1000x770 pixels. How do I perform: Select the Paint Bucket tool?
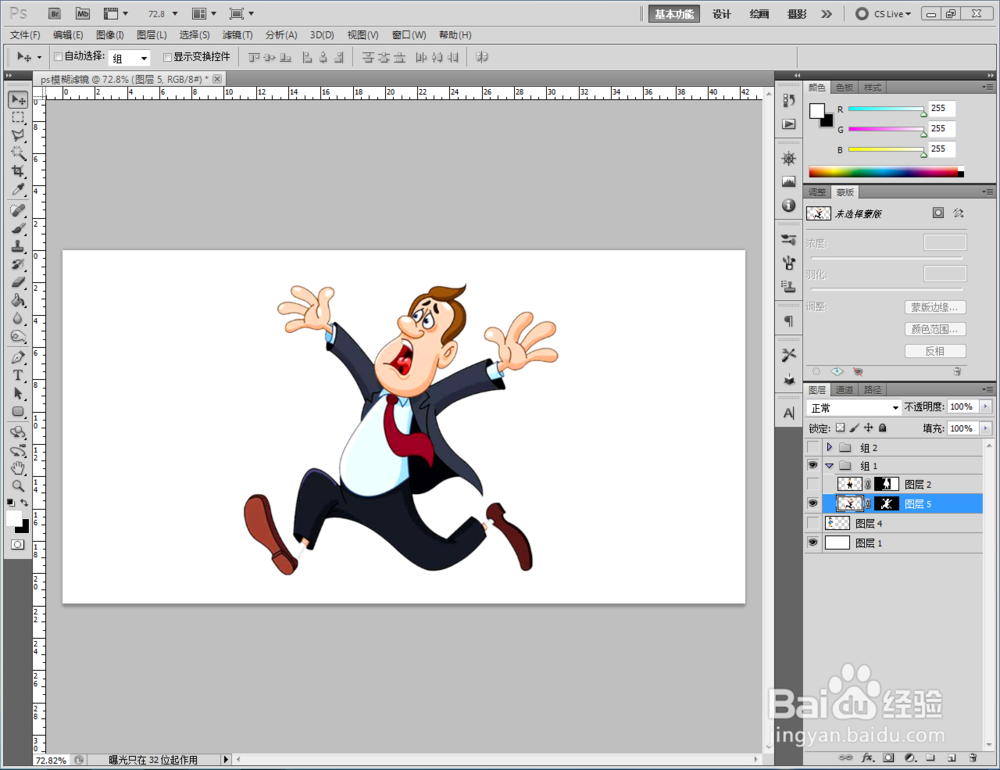pyautogui.click(x=18, y=300)
